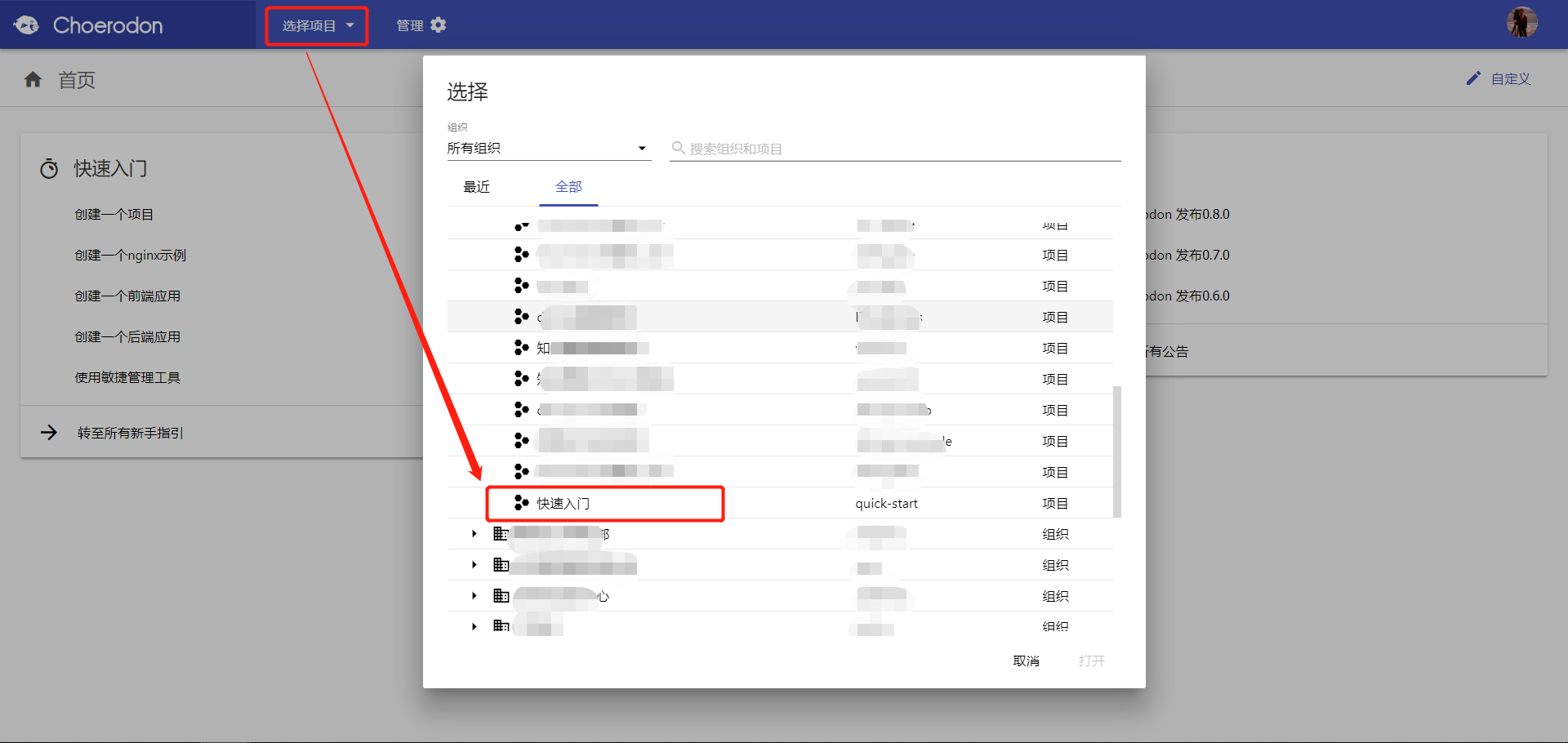This screenshot has width=1568, height=743.
Task: Open the 使用敏捷管理工具 guide
Action: (x=127, y=378)
